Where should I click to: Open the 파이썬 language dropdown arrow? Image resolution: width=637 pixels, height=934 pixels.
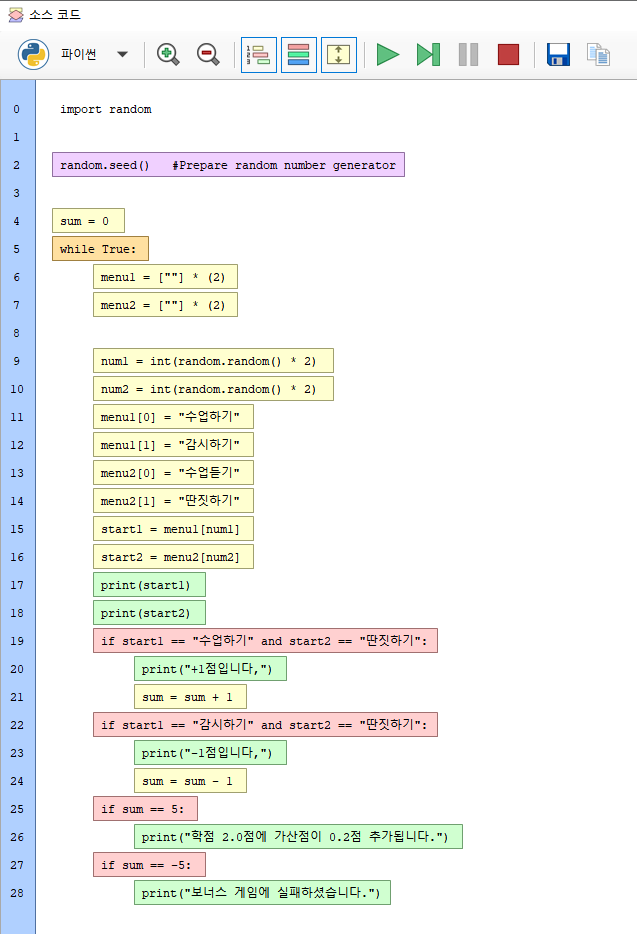tap(122, 55)
